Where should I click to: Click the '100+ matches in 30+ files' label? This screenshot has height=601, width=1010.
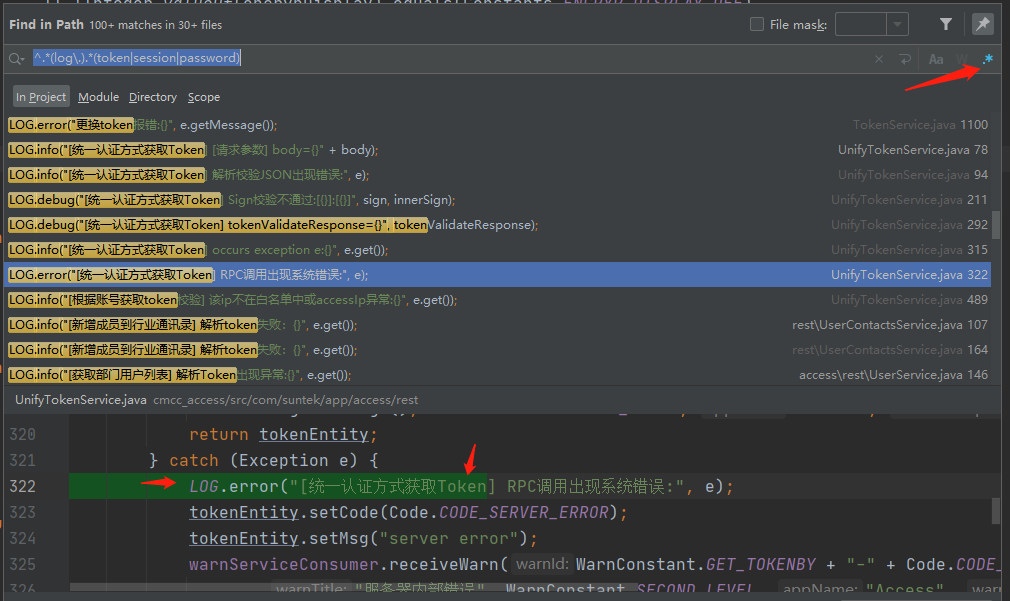155,25
